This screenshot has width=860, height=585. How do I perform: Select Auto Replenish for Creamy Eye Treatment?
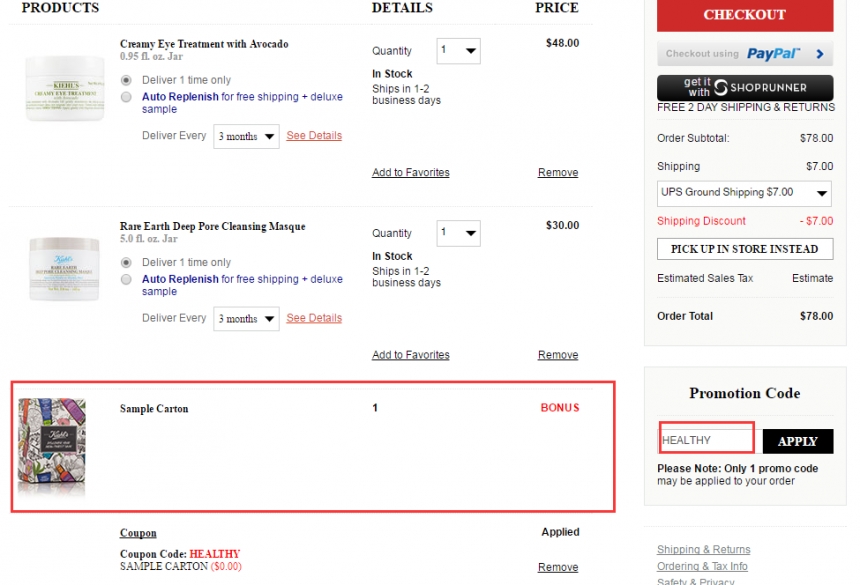(x=126, y=97)
